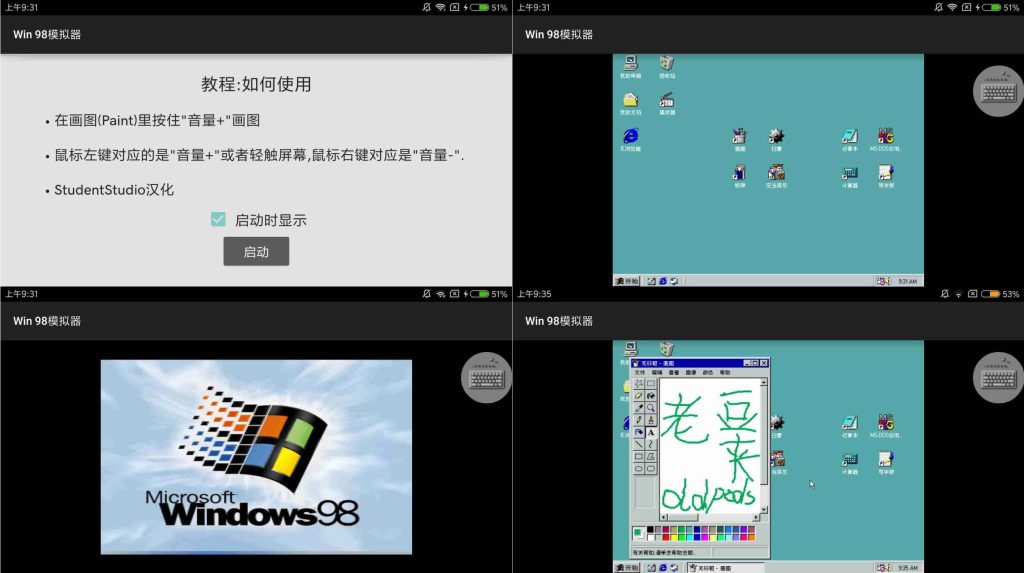Screen dimensions: 1024x573
Task: Select the rectangular Select tool in Paint
Action: point(651,384)
